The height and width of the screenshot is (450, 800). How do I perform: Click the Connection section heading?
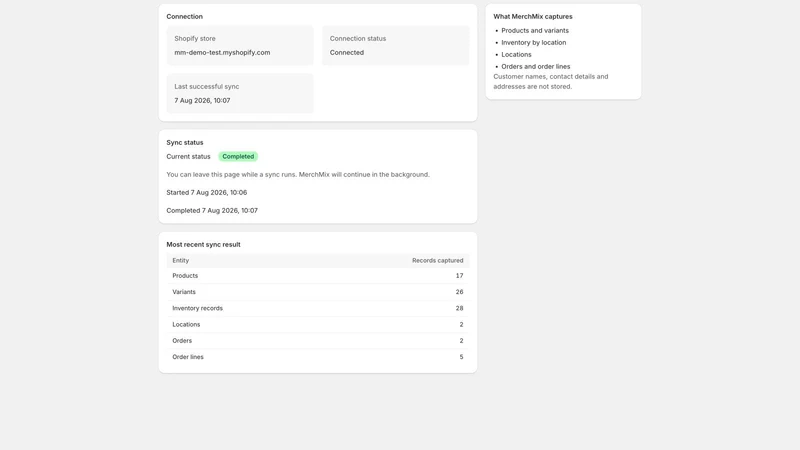click(x=184, y=16)
